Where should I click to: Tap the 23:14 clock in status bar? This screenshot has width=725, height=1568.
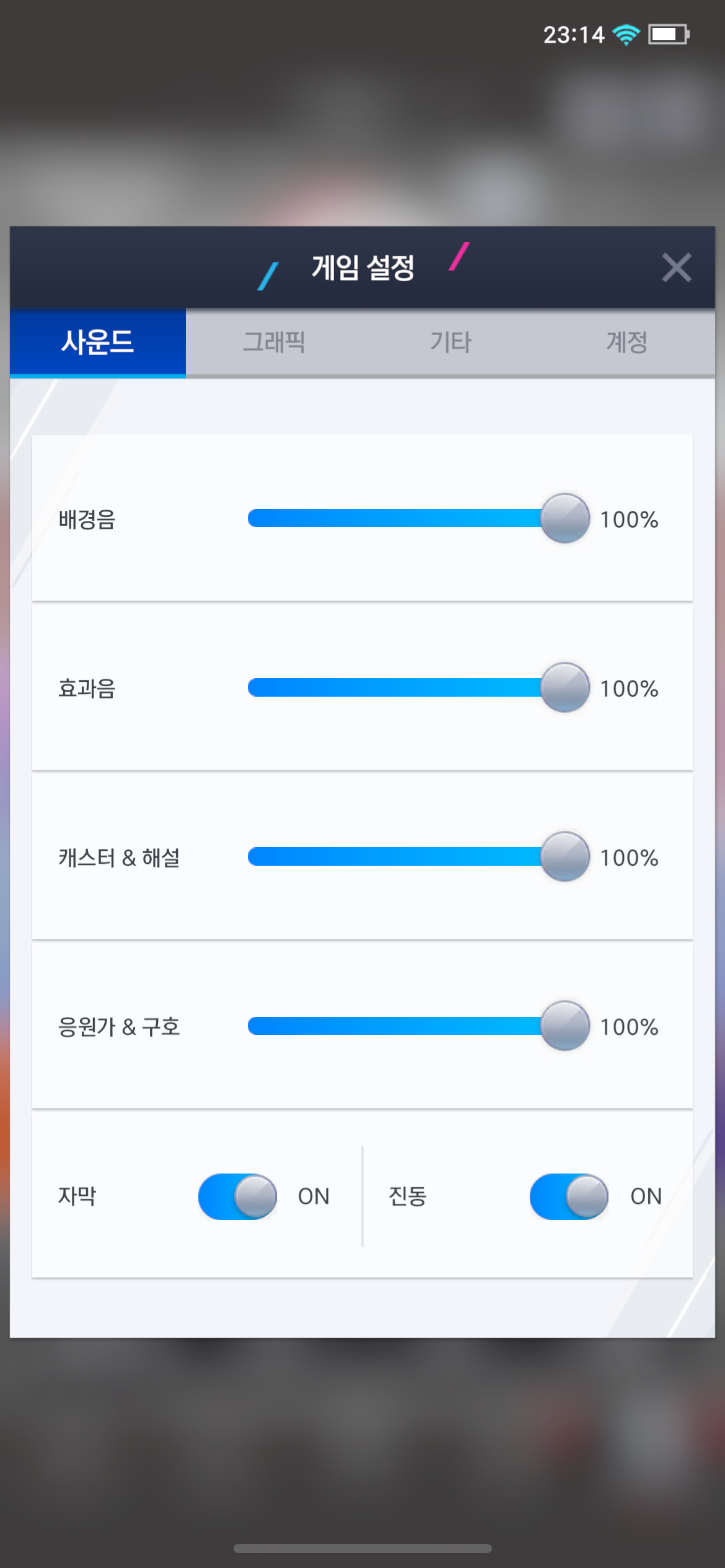tap(573, 35)
